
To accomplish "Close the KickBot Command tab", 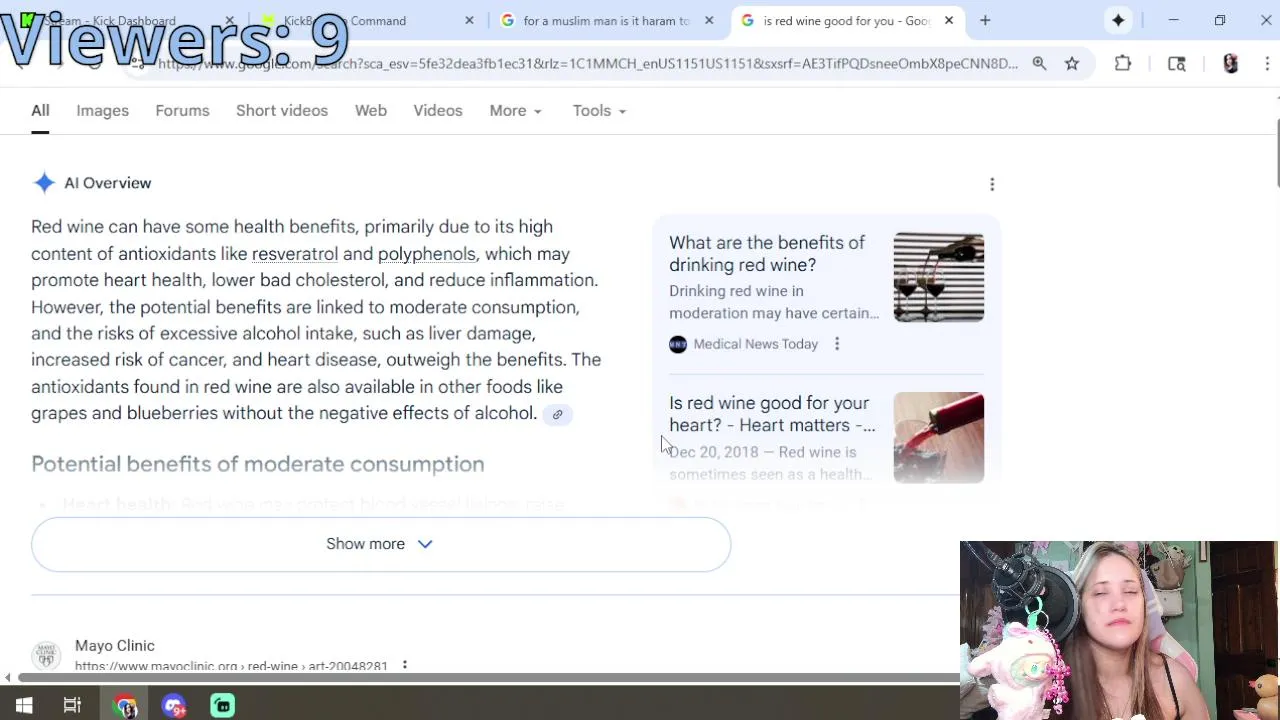I will click(469, 20).
